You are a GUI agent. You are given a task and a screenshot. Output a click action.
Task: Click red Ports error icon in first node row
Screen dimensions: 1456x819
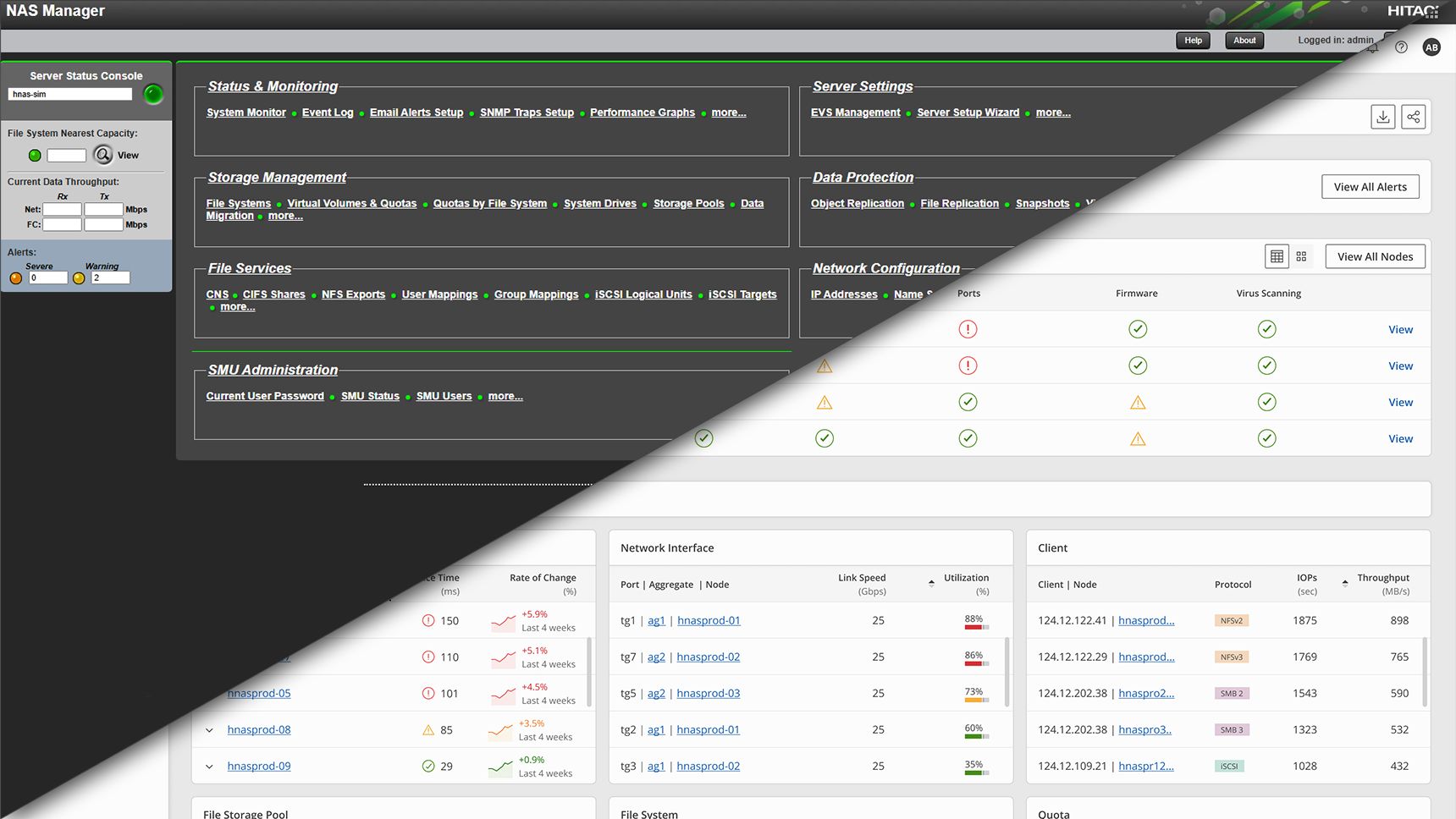(x=968, y=329)
